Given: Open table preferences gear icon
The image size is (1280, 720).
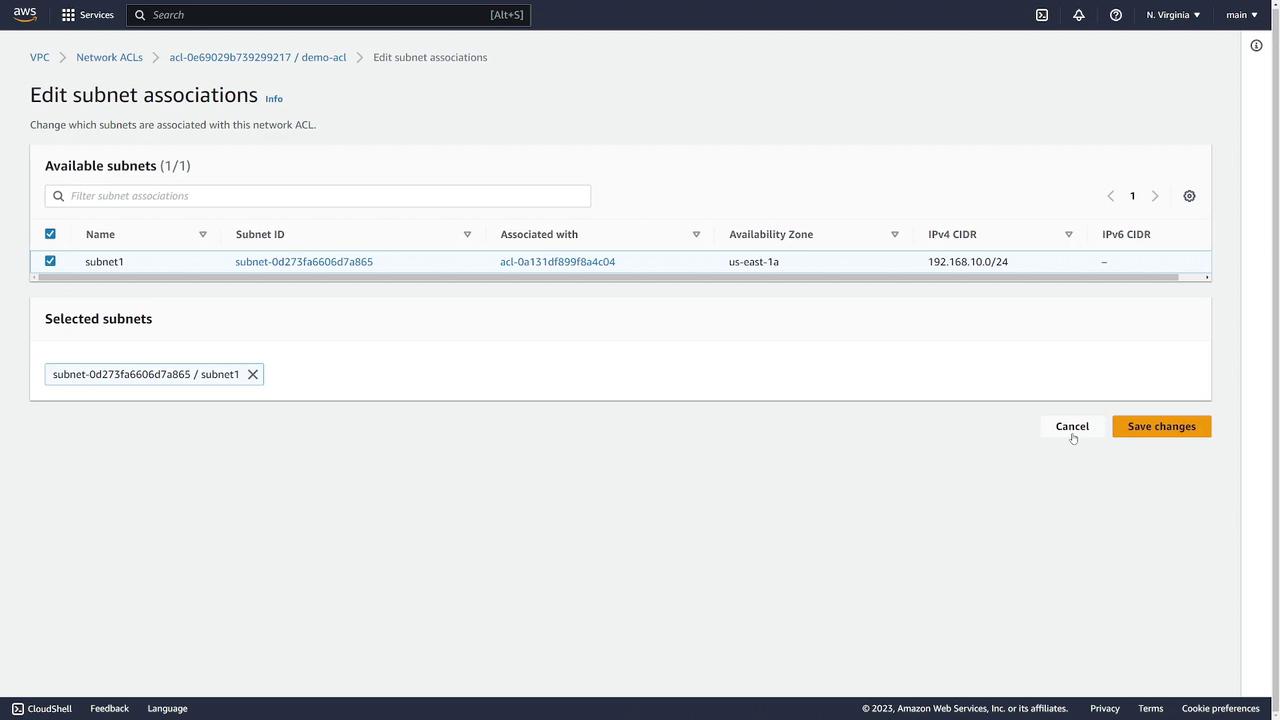Looking at the screenshot, I should tap(1189, 196).
